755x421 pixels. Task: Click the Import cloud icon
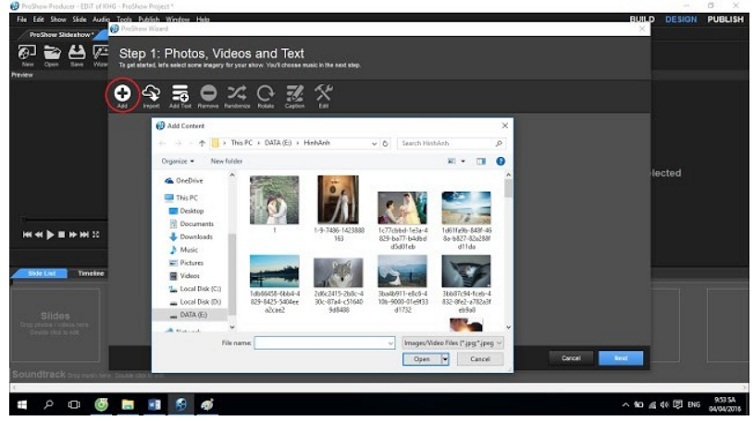click(x=151, y=93)
